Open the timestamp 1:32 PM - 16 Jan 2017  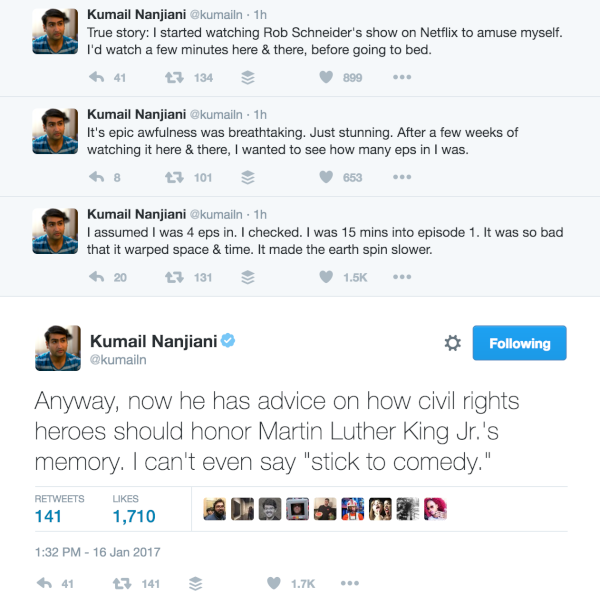coord(97,552)
